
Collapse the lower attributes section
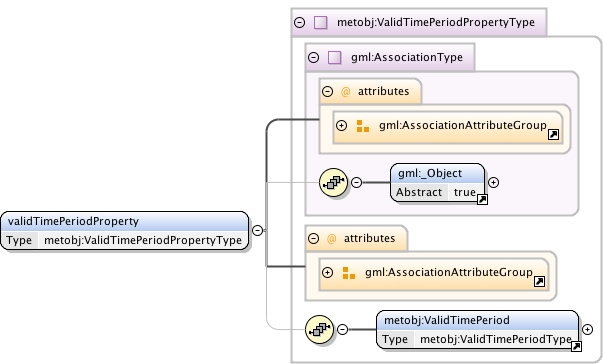coord(313,239)
